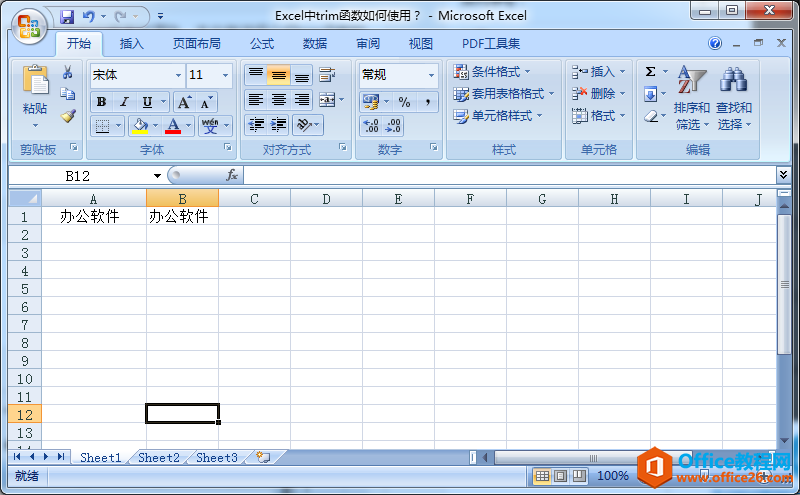Align text to top of cell
The width and height of the screenshot is (800, 495).
[256, 75]
